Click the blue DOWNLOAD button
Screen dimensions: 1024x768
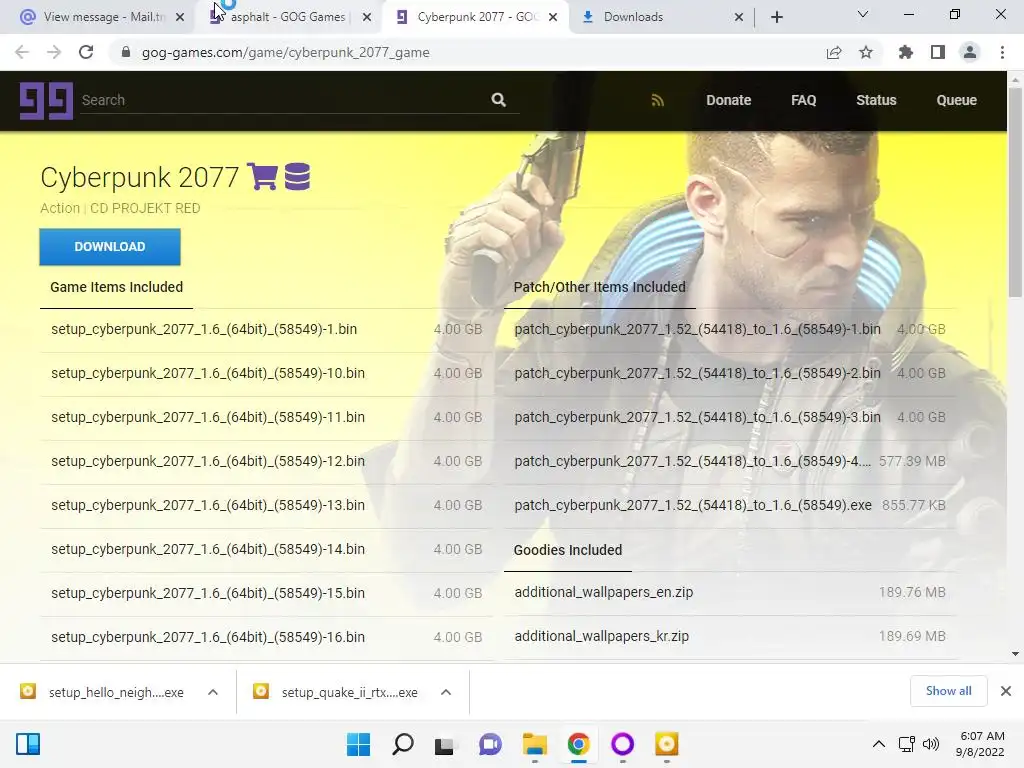pos(110,247)
